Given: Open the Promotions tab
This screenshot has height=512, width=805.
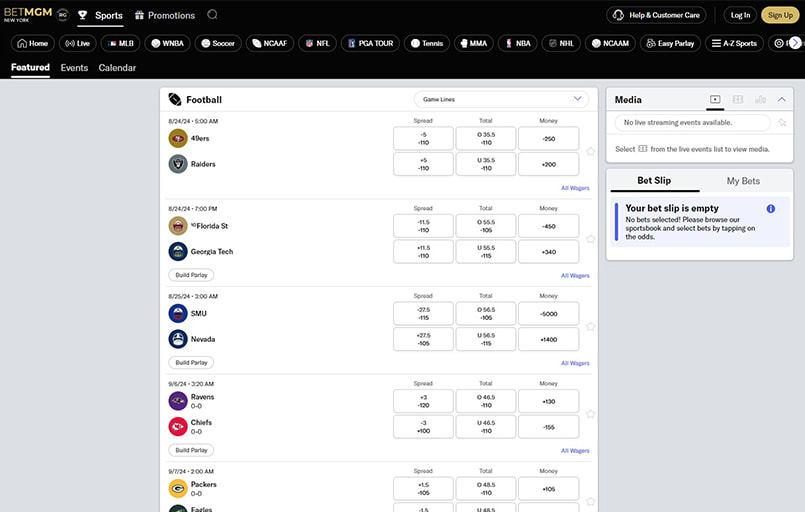Looking at the screenshot, I should pyautogui.click(x=165, y=15).
